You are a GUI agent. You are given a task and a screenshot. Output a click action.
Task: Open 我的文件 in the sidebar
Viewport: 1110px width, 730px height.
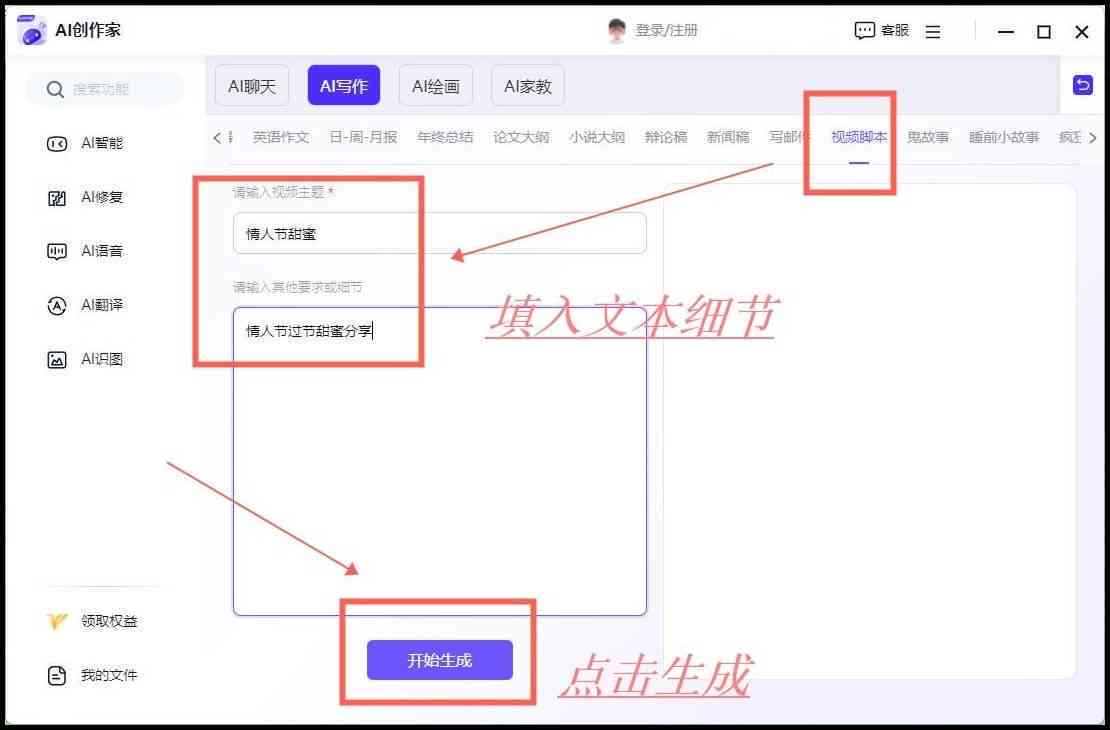(92, 675)
